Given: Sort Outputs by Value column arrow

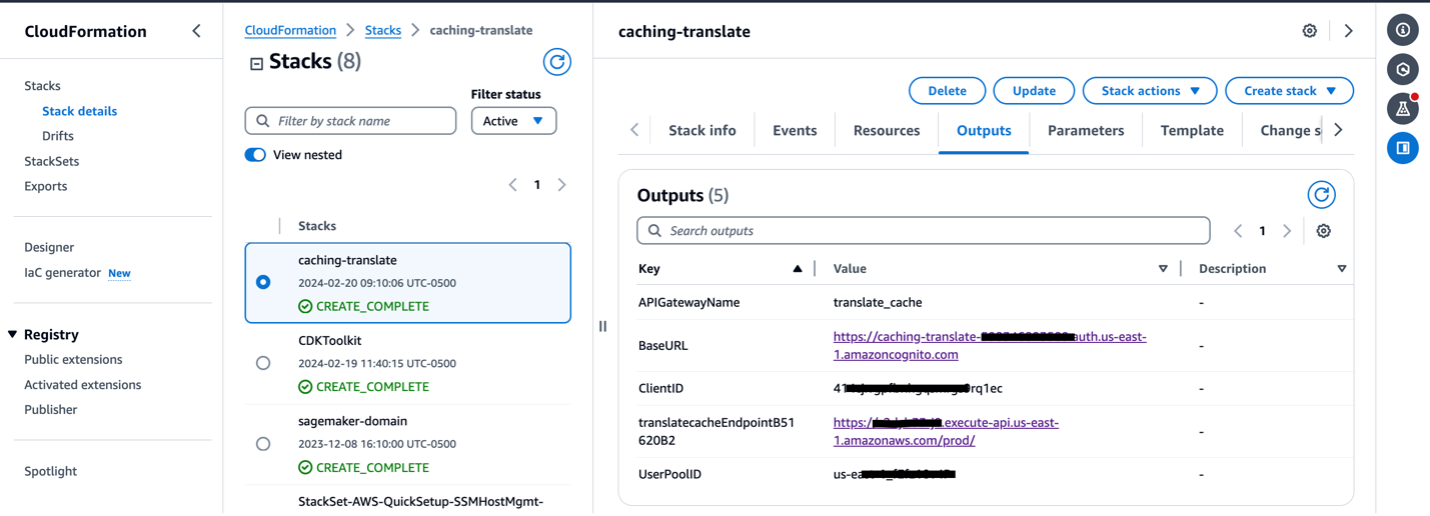Looking at the screenshot, I should point(1163,269).
